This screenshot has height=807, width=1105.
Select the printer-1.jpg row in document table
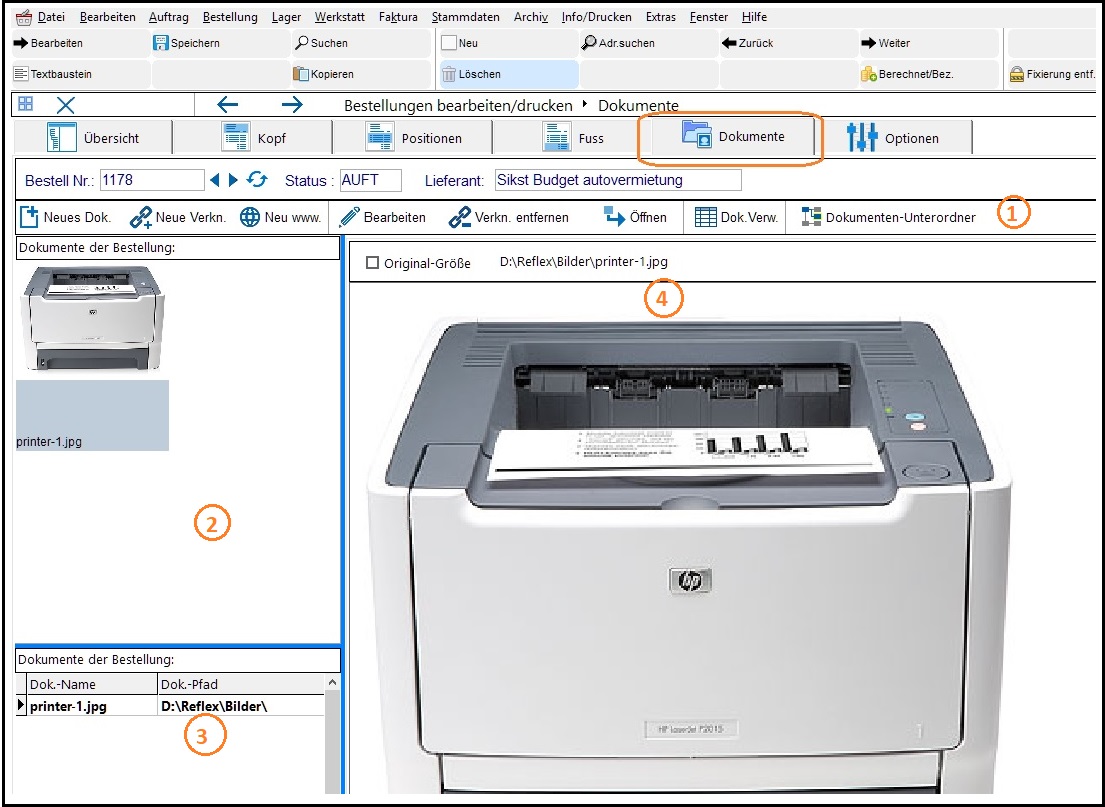pyautogui.click(x=68, y=706)
